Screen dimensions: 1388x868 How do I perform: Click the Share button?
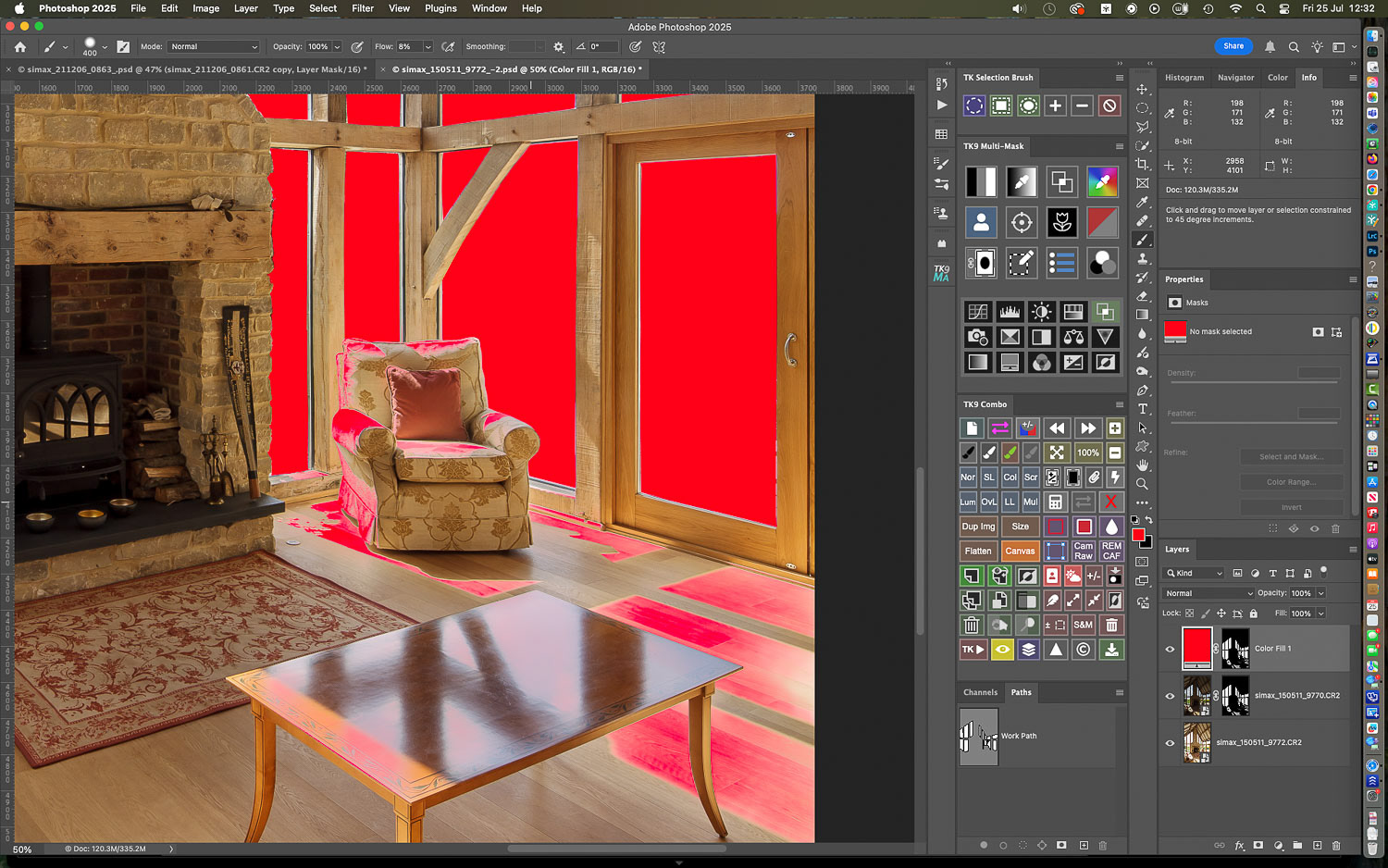[1233, 46]
